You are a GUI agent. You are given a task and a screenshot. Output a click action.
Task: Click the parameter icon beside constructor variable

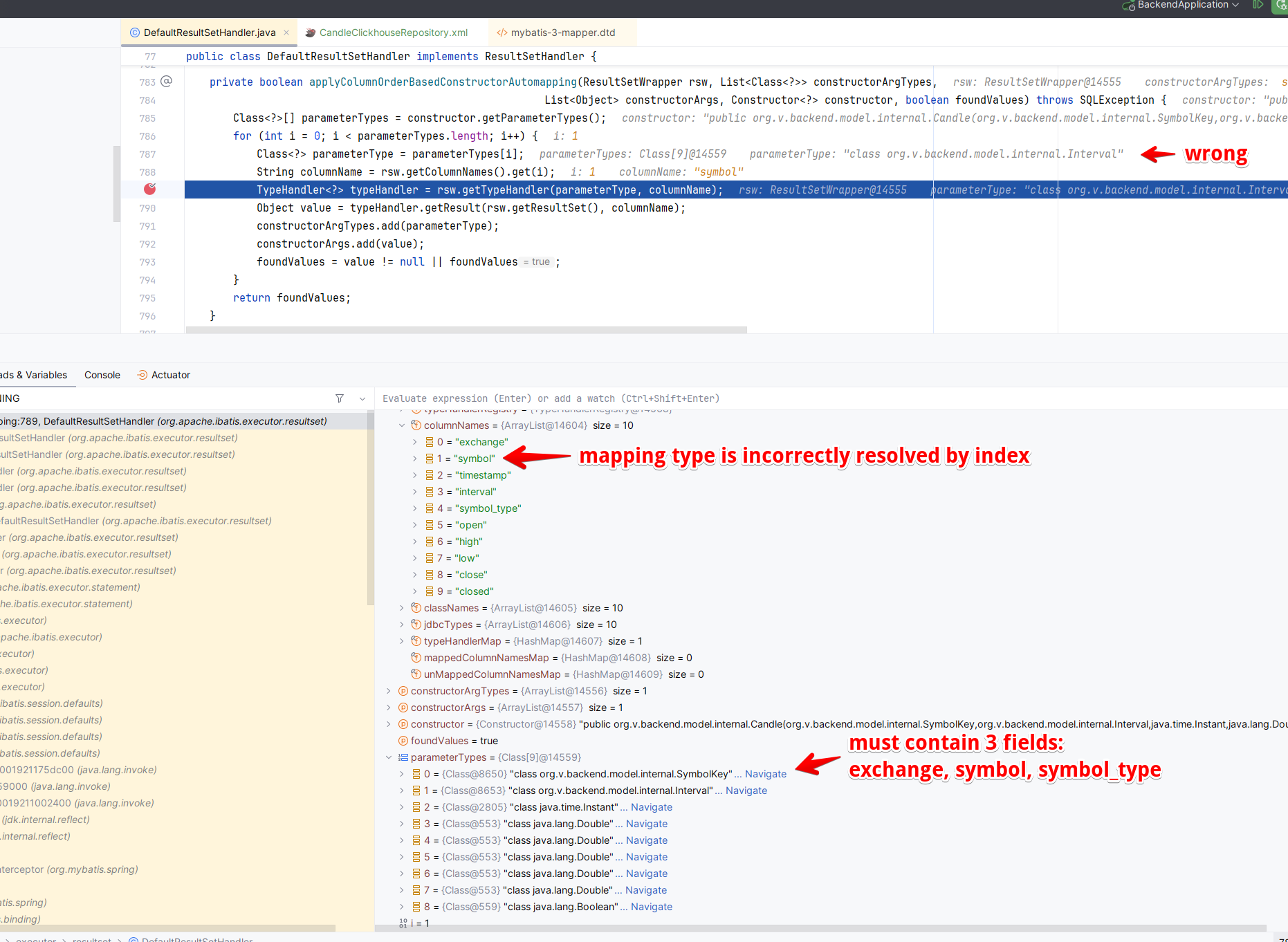pyautogui.click(x=403, y=724)
